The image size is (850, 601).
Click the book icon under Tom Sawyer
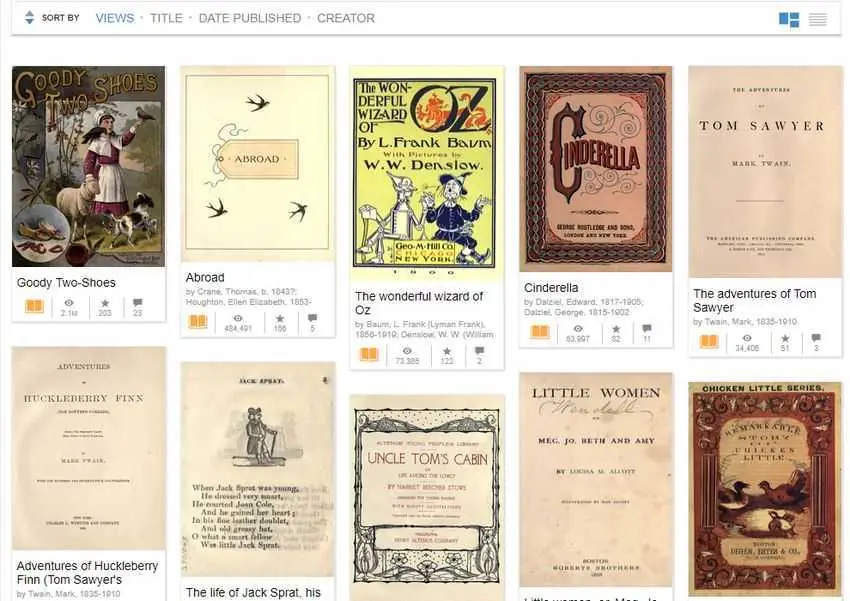point(709,341)
